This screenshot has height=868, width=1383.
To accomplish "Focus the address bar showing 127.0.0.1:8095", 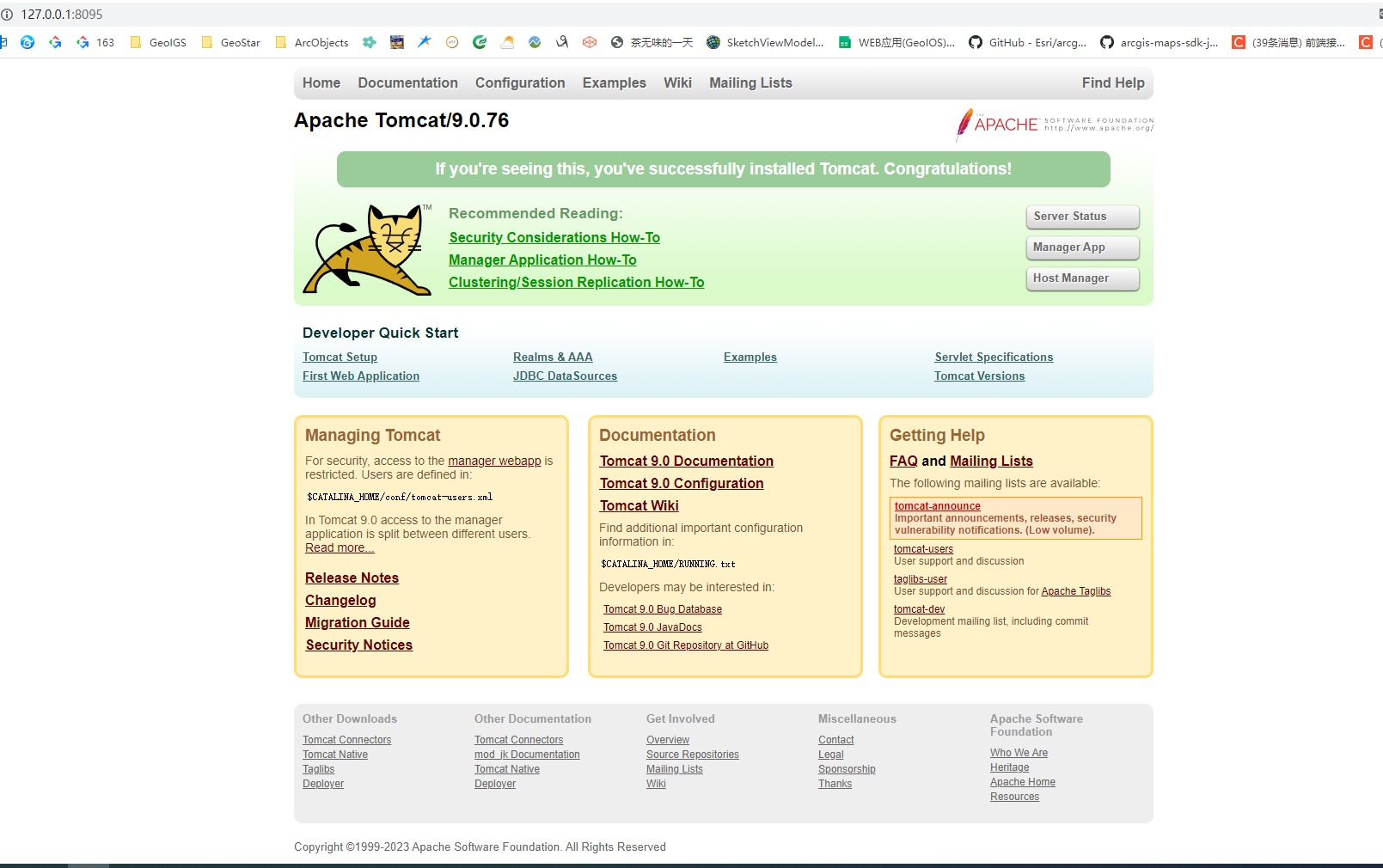I will (x=62, y=15).
